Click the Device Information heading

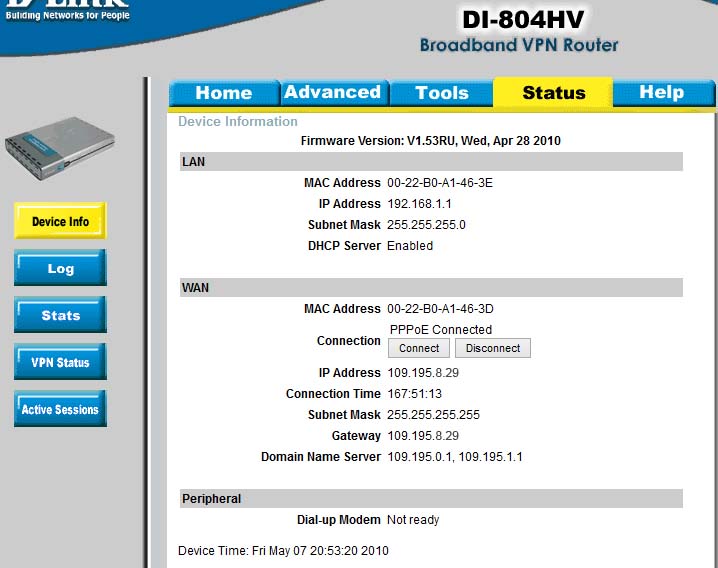tap(238, 121)
